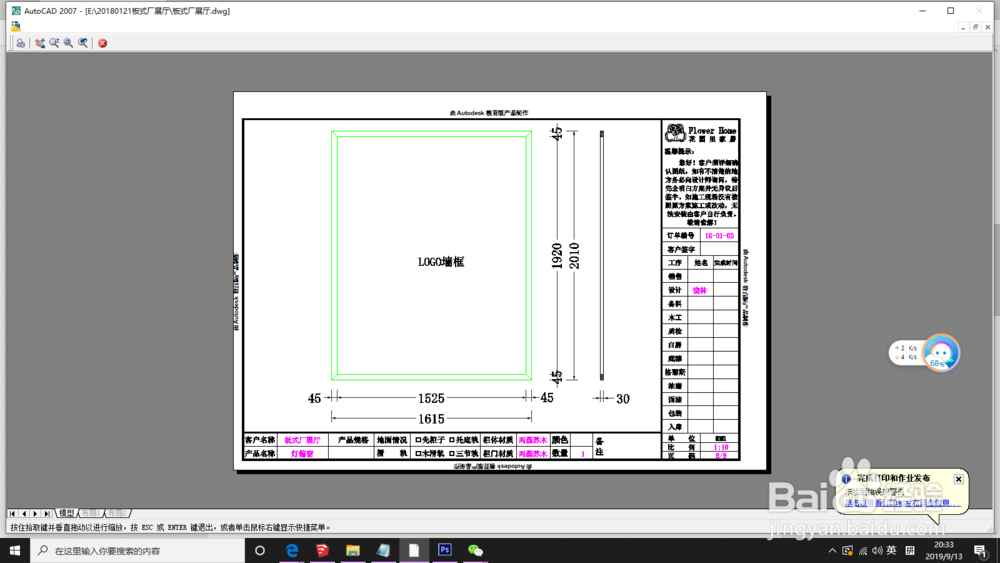Click the 1525 dimension text

[x=431, y=398]
